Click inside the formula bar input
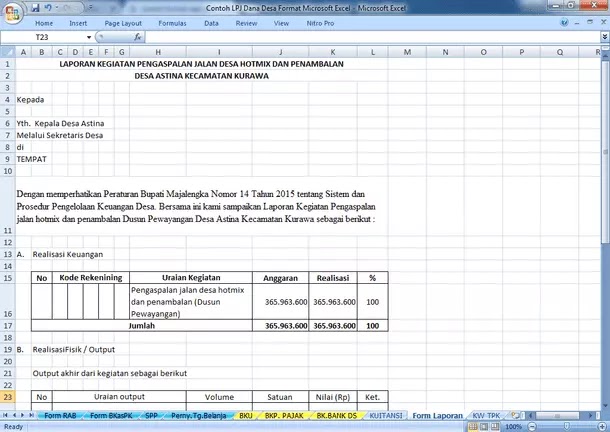Viewport: 610px width, 432px height. (x=373, y=37)
